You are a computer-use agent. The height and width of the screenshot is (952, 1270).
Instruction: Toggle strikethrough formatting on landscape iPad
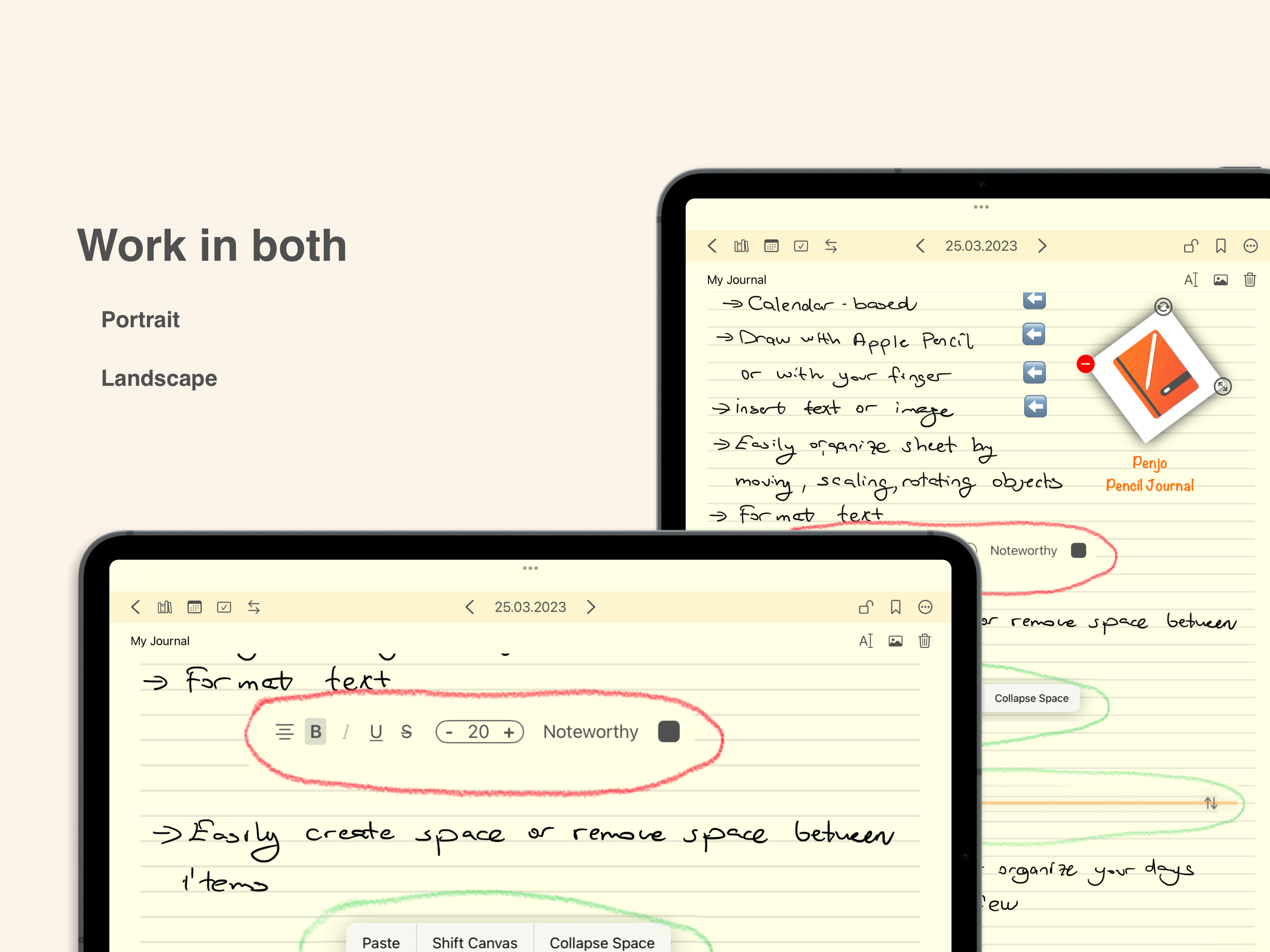(406, 732)
